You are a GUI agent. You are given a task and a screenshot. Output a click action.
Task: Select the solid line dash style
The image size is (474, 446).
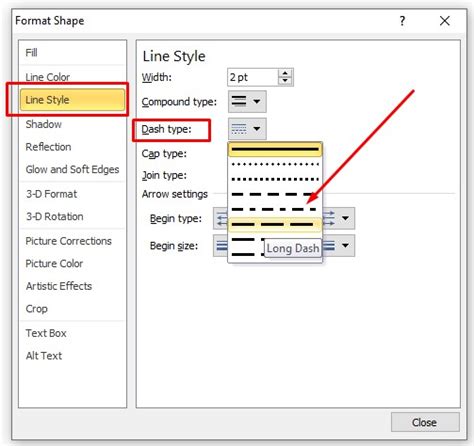pyautogui.click(x=275, y=149)
